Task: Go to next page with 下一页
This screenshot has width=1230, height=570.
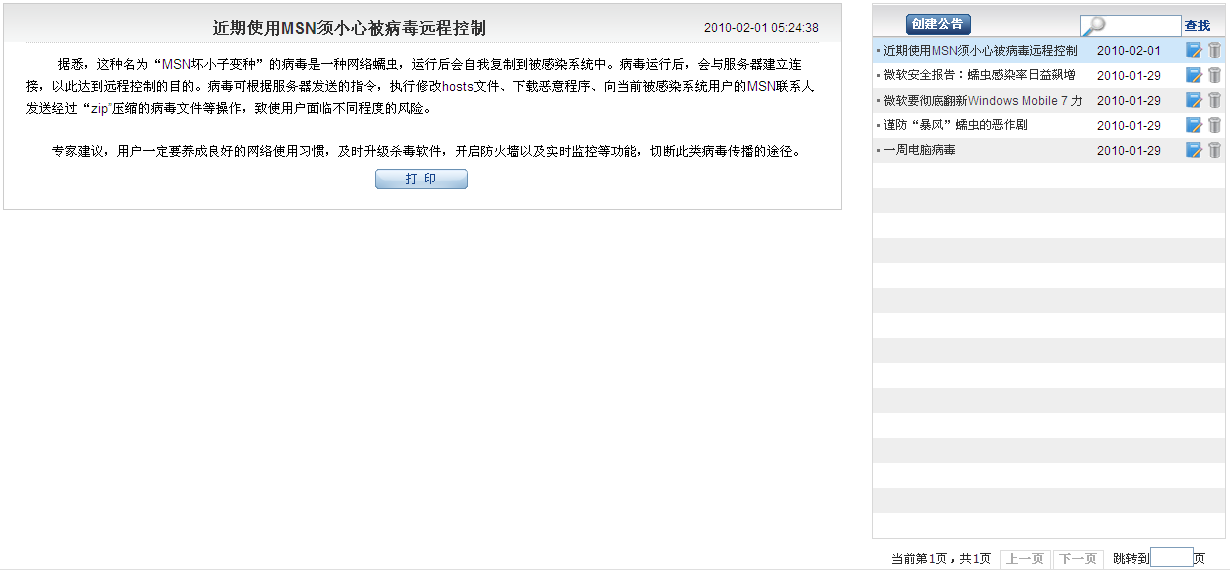Action: point(1078,559)
